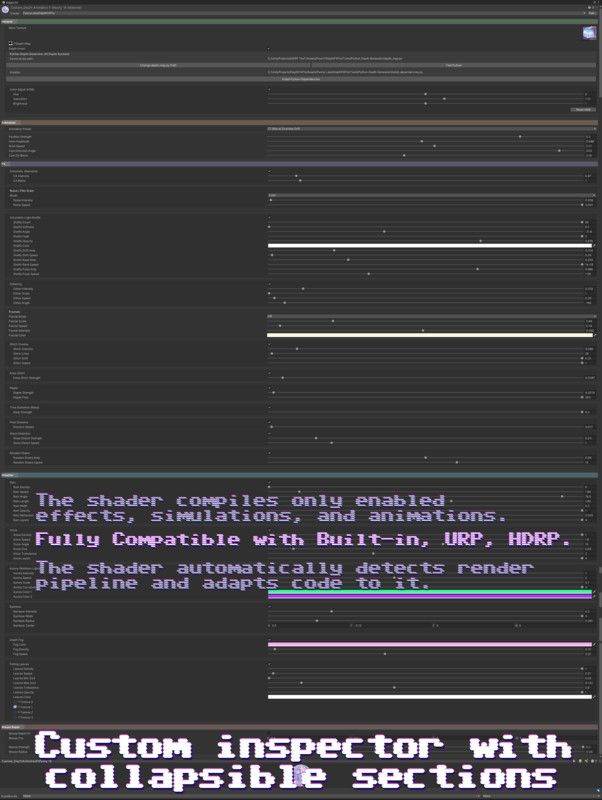602x800 pixels.
Task: Collapse the FX section header
Action: 299,164
